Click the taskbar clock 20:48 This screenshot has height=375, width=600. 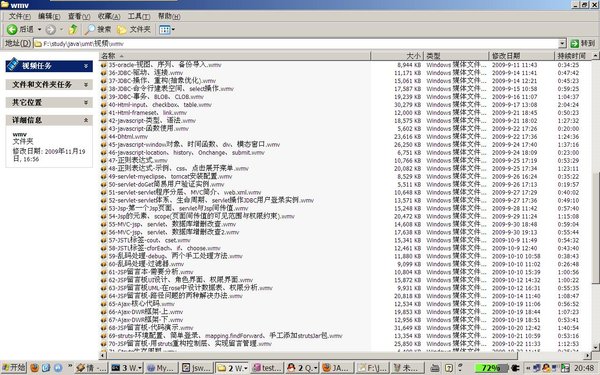click(584, 368)
